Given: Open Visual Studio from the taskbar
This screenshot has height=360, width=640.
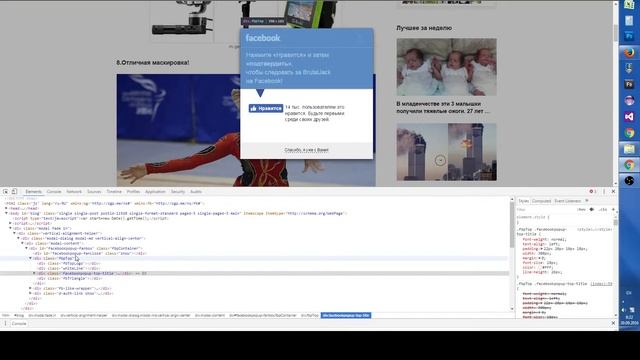Looking at the screenshot, I should (x=629, y=117).
